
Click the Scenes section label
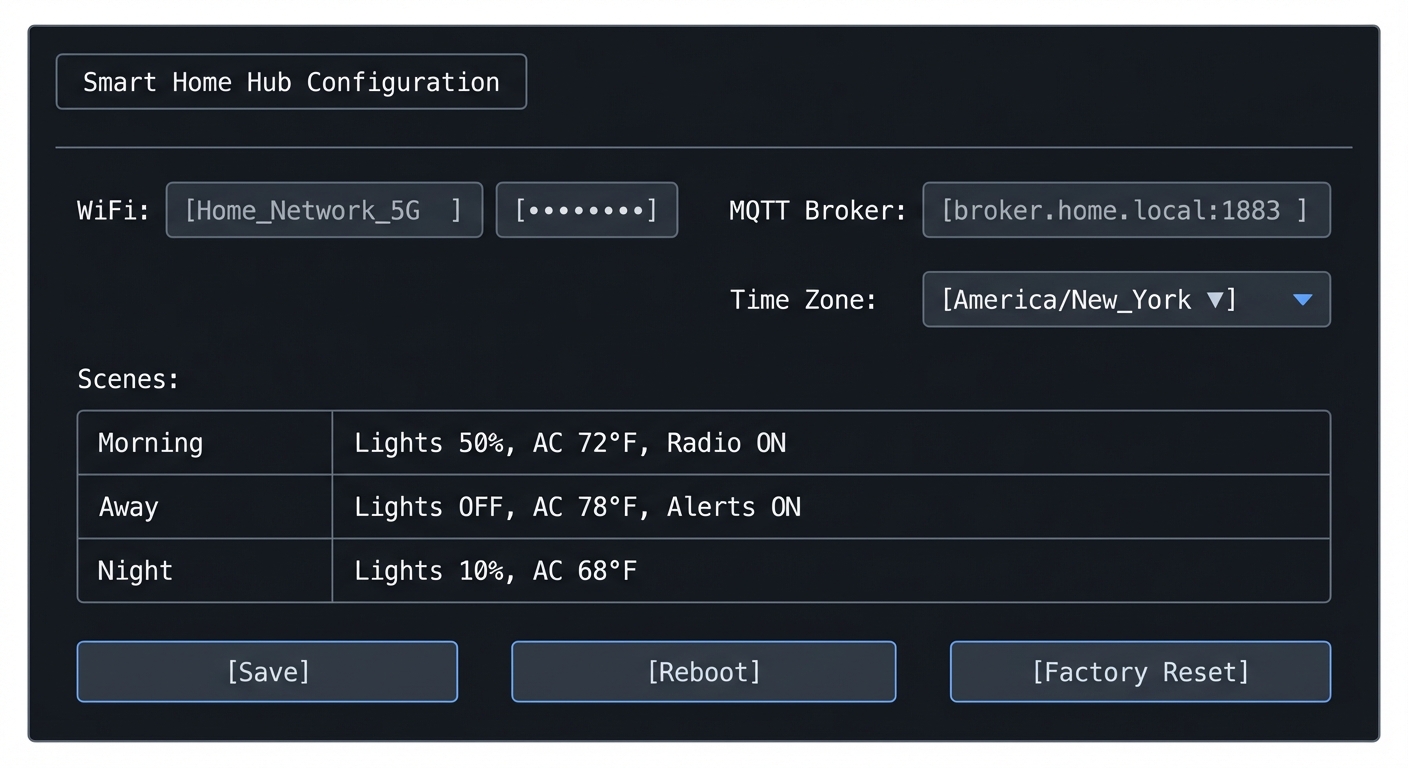pos(128,379)
